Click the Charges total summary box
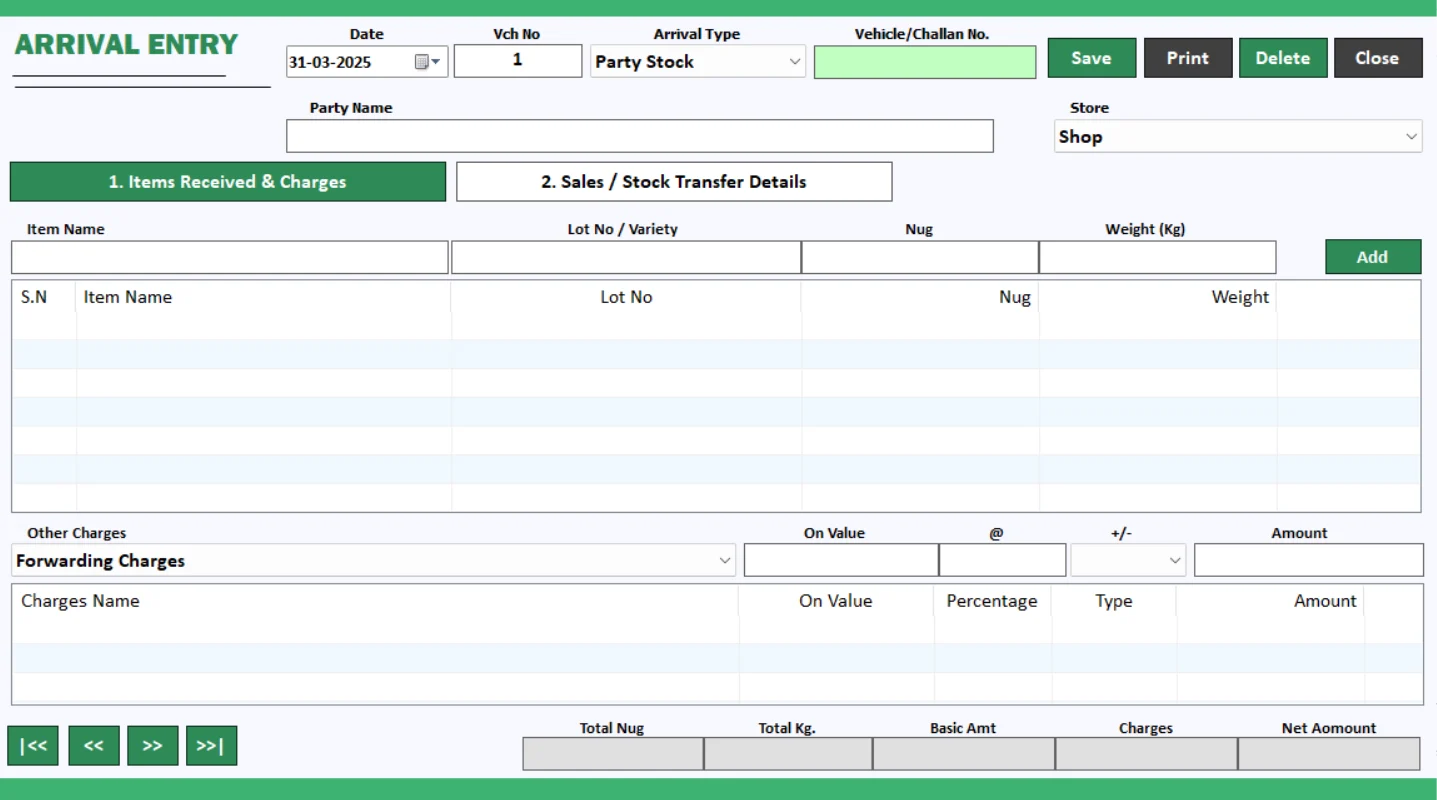 (x=1146, y=754)
